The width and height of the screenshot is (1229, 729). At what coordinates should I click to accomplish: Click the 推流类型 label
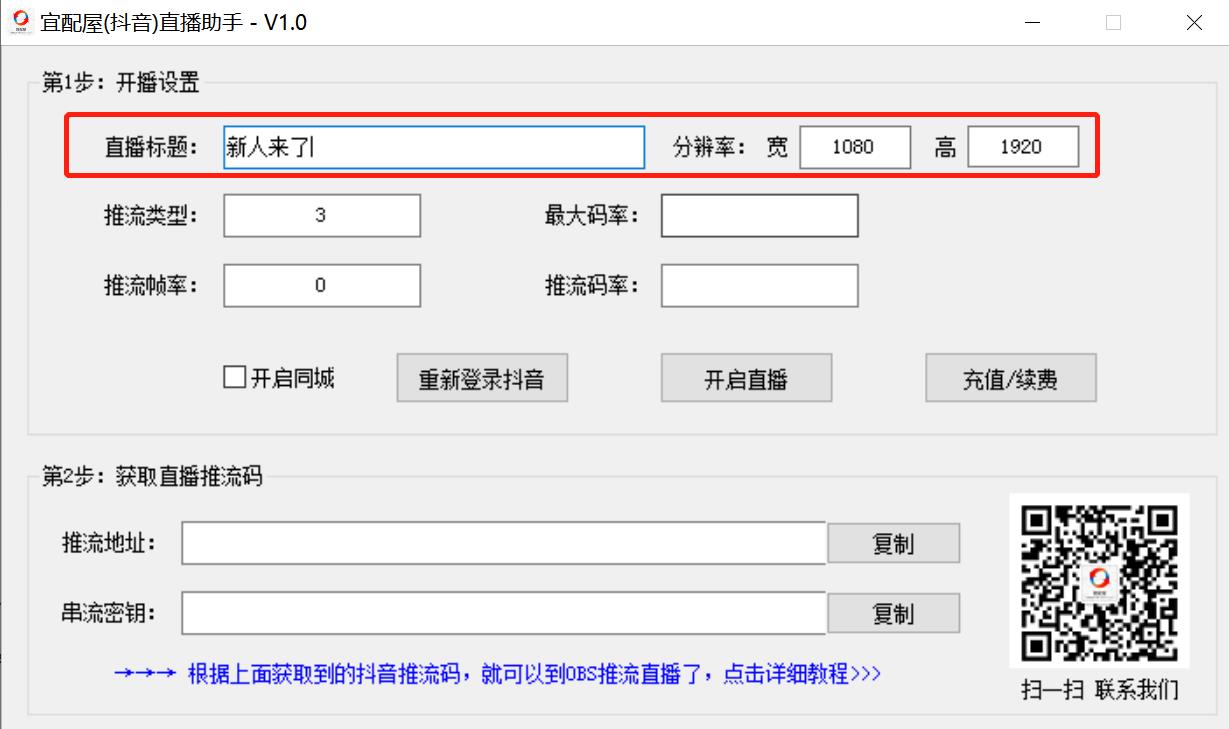tap(151, 215)
